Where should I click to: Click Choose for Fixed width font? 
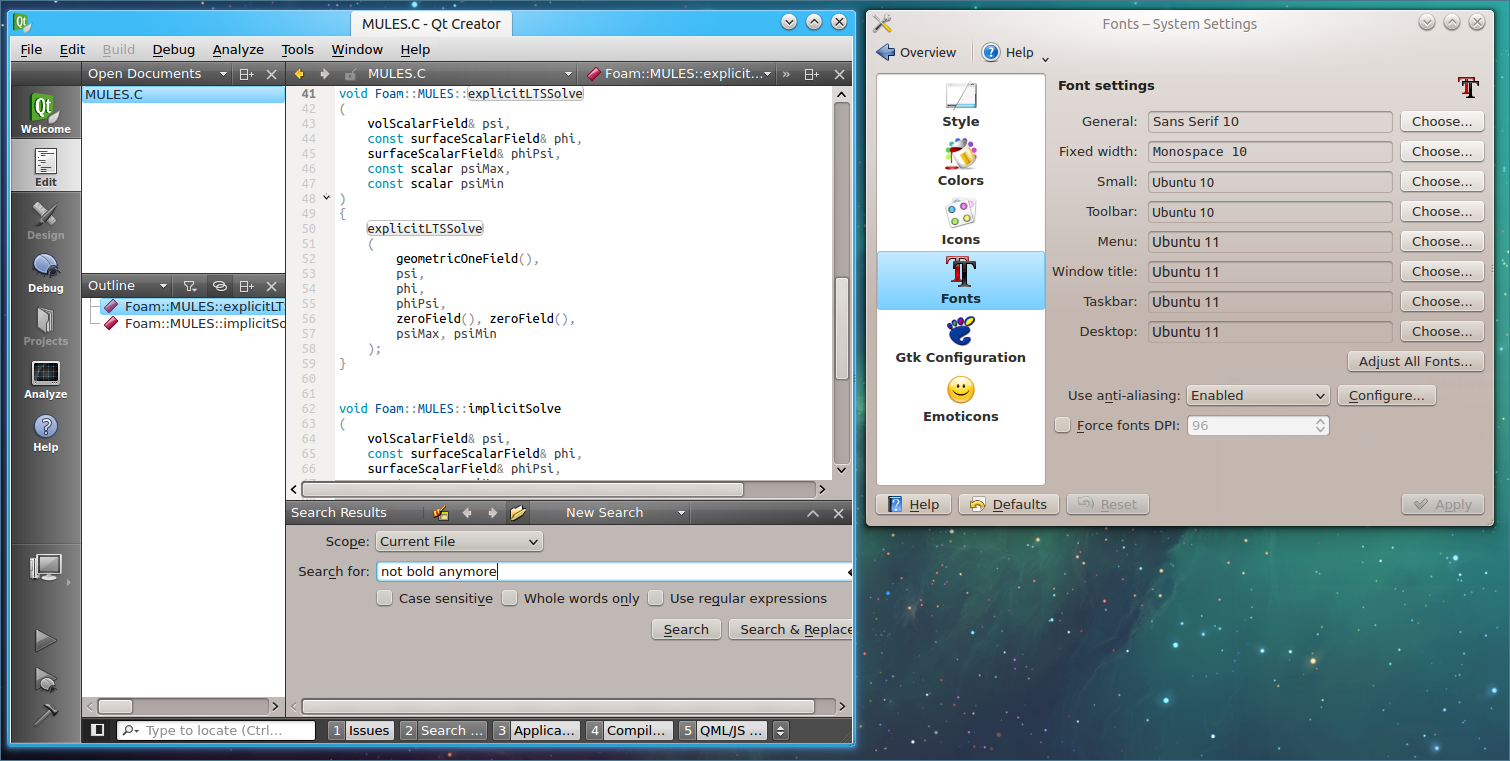1442,151
